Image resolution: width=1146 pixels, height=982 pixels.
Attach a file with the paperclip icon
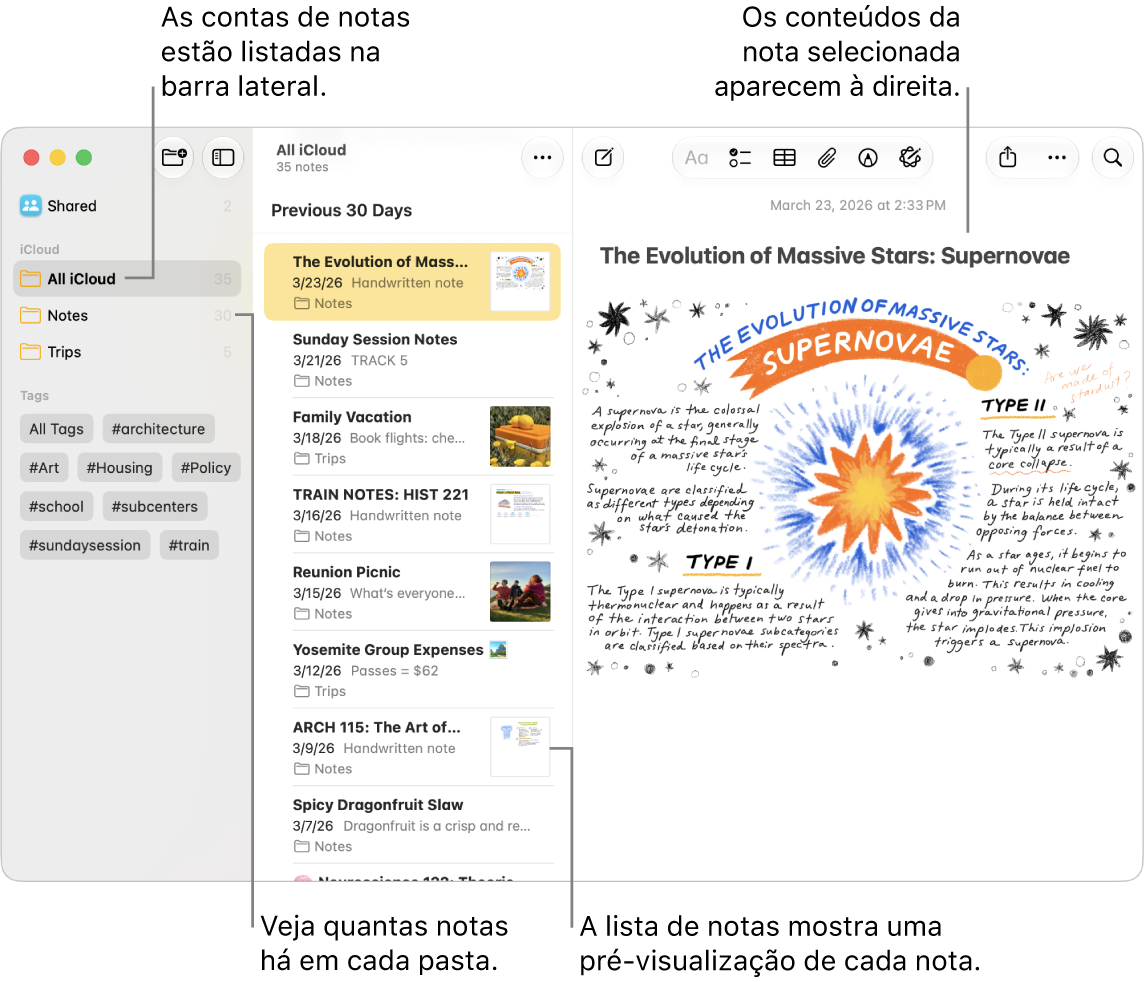click(827, 157)
